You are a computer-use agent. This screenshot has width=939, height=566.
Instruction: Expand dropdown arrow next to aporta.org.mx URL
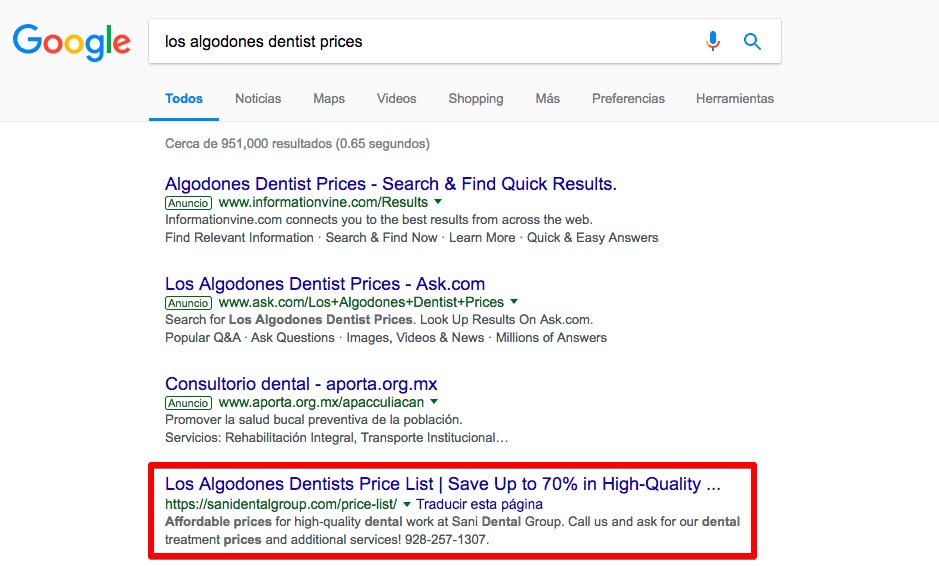point(434,402)
